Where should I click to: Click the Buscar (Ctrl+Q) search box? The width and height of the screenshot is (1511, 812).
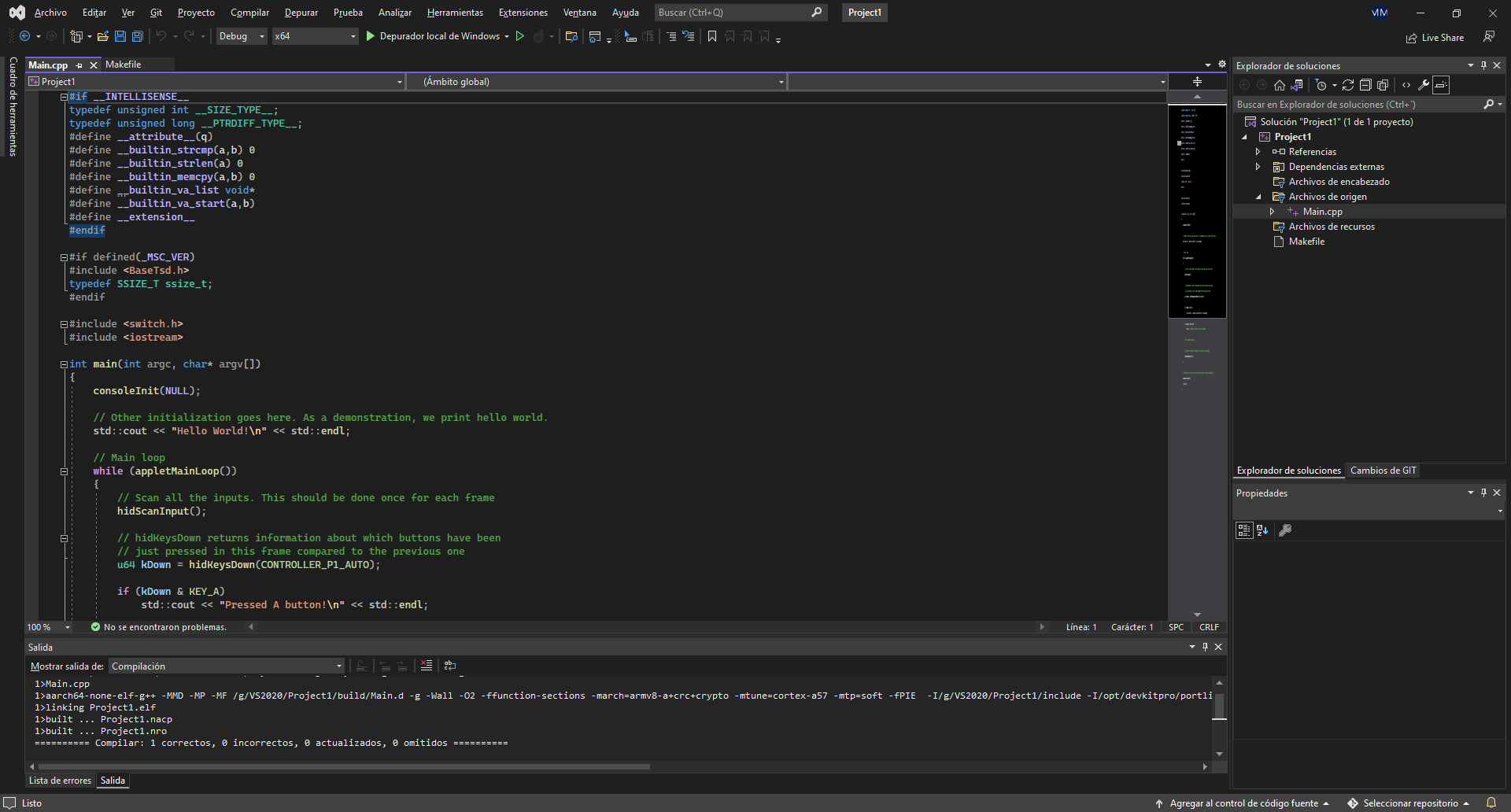(x=740, y=13)
